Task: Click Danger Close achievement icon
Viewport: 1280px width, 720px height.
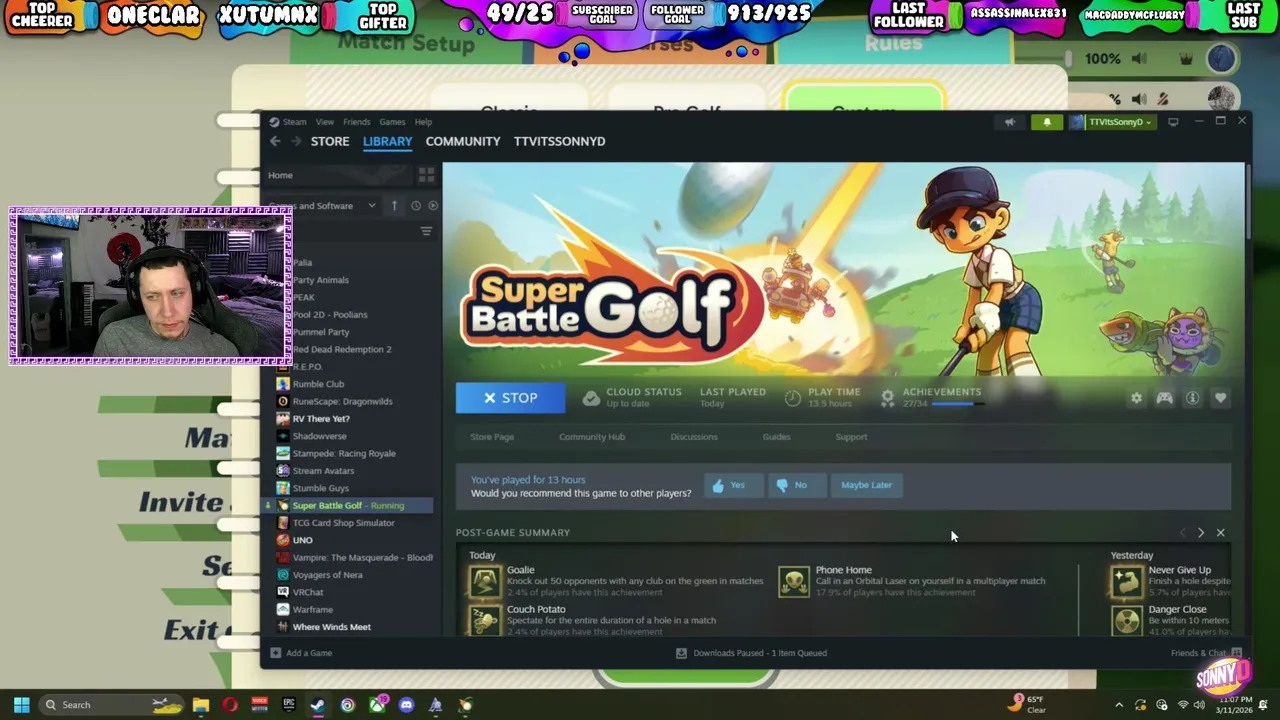Action: [1127, 620]
